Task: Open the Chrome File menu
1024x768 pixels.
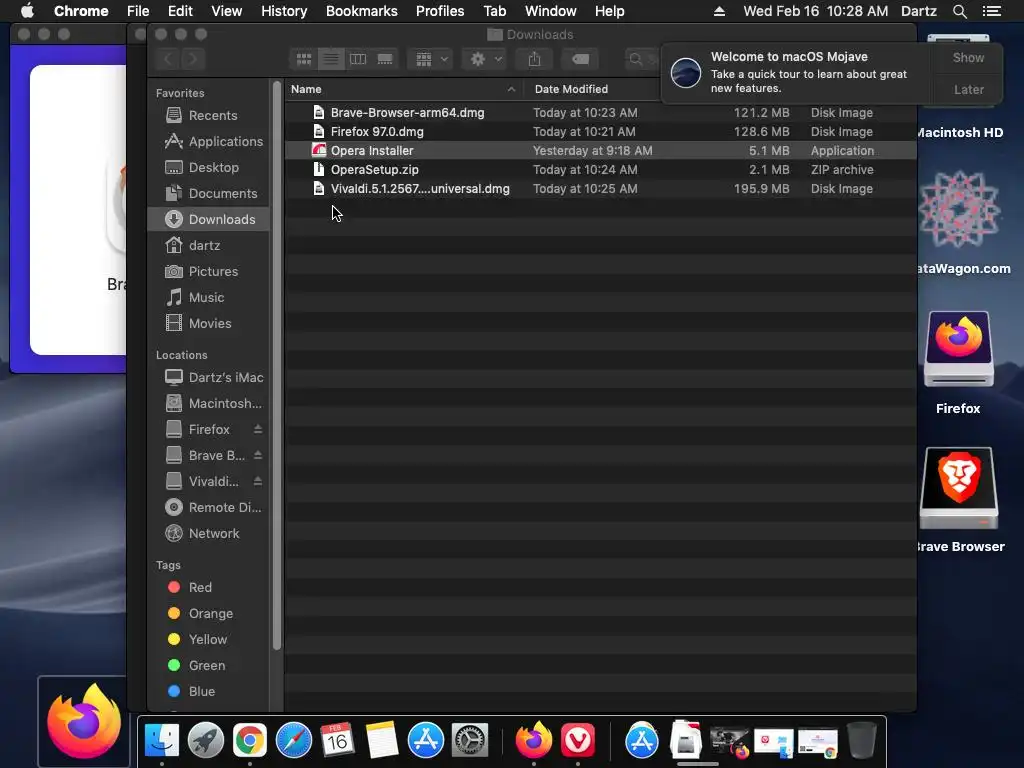Action: click(138, 11)
